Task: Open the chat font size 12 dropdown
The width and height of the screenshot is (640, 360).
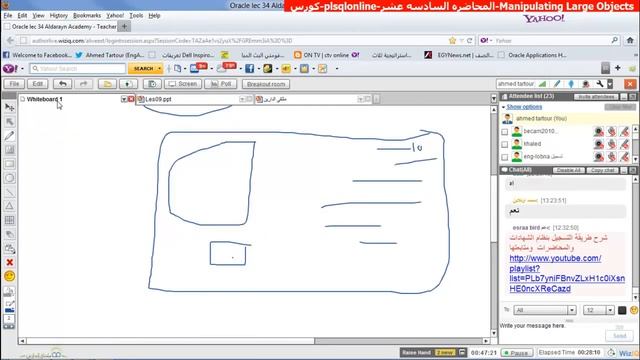Action: tap(610, 310)
